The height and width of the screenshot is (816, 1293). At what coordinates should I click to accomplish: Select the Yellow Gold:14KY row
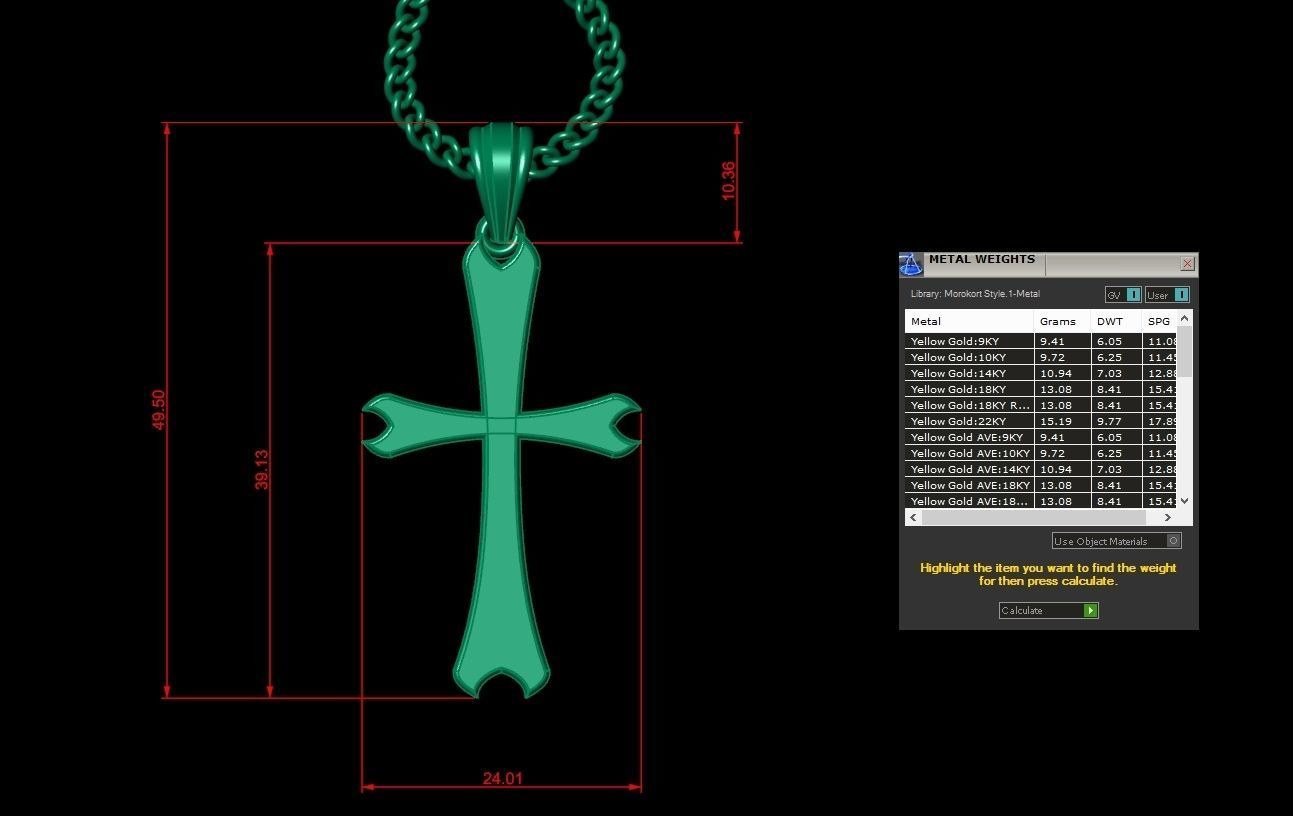(1040, 373)
